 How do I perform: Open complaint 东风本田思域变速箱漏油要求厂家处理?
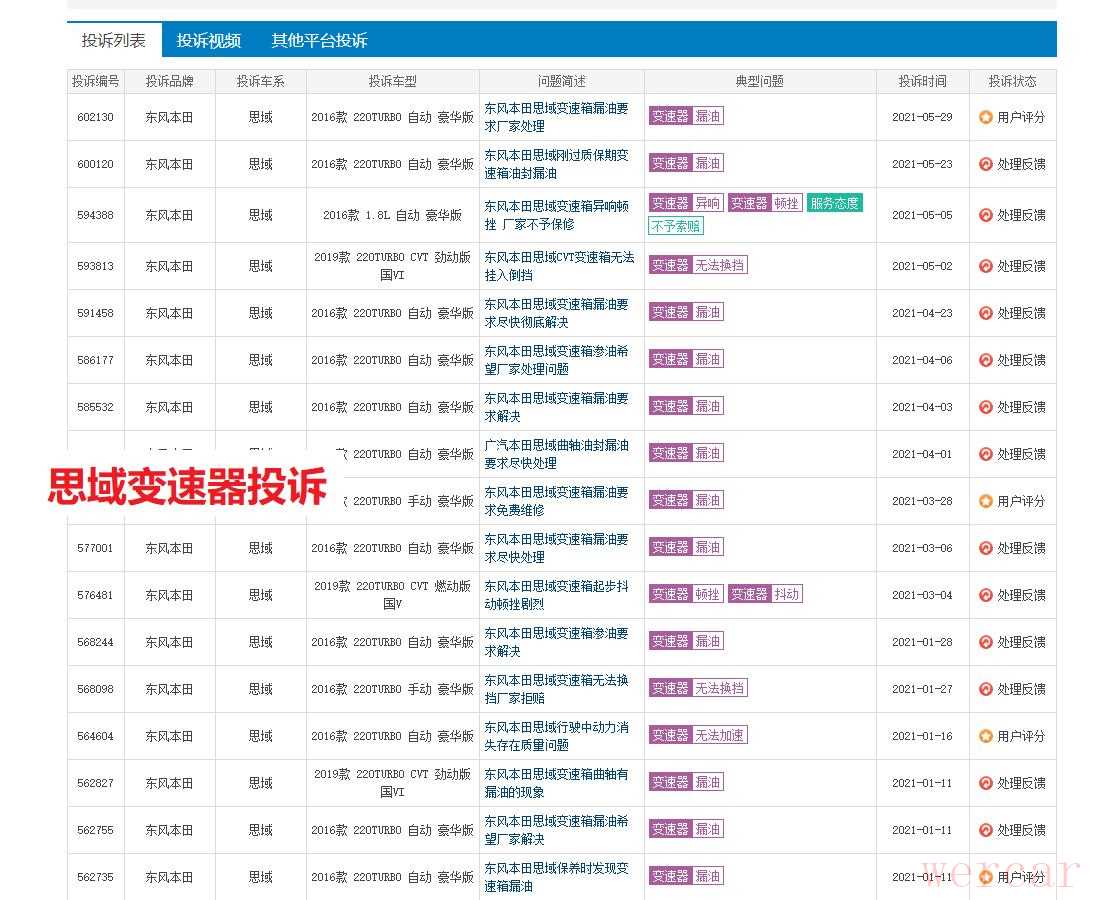pyautogui.click(x=557, y=117)
